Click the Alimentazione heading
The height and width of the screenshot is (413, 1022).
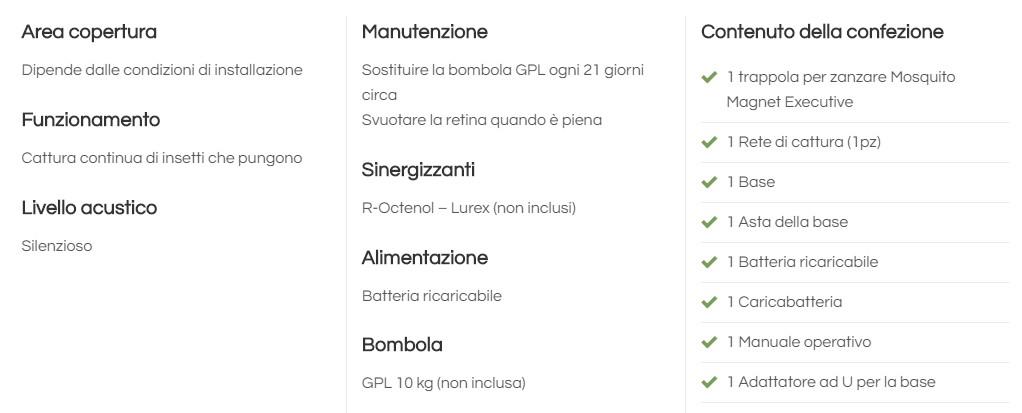point(425,258)
